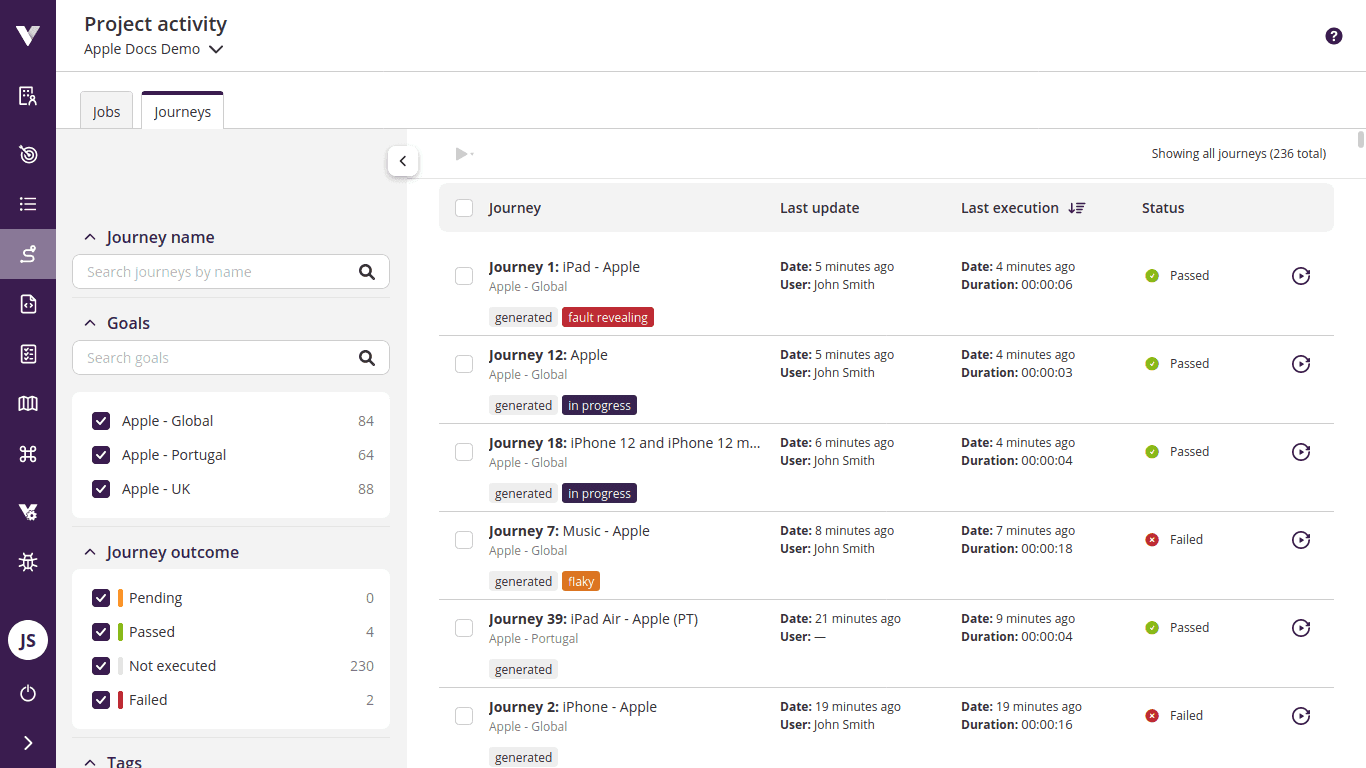The image size is (1366, 768).
Task: Select the highlighted Journeys path icon
Action: (27, 253)
